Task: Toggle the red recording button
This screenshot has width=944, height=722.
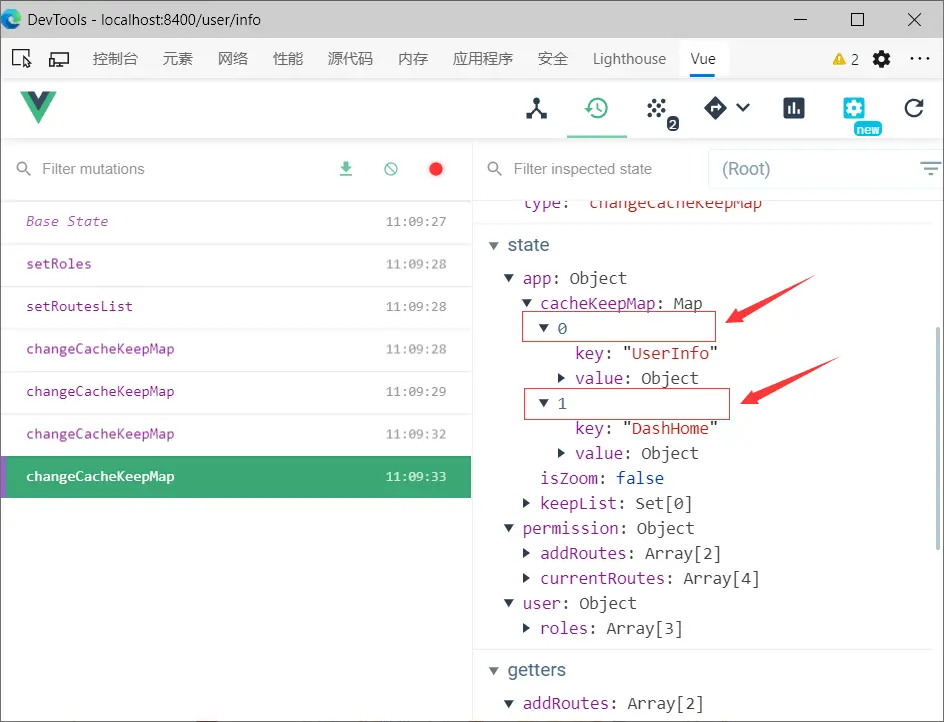Action: point(436,169)
